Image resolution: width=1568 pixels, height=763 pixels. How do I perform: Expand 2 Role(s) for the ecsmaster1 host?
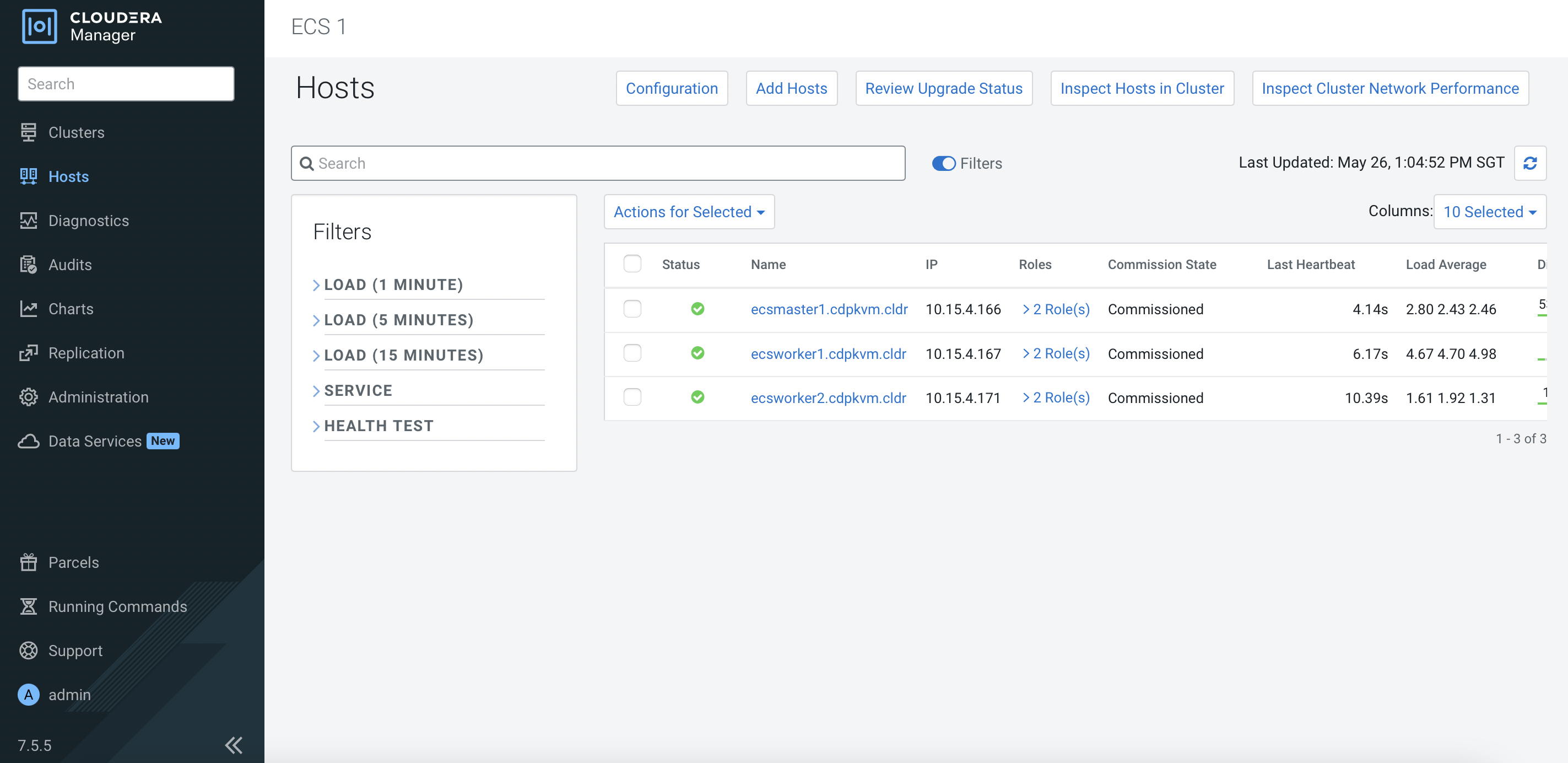click(1056, 309)
